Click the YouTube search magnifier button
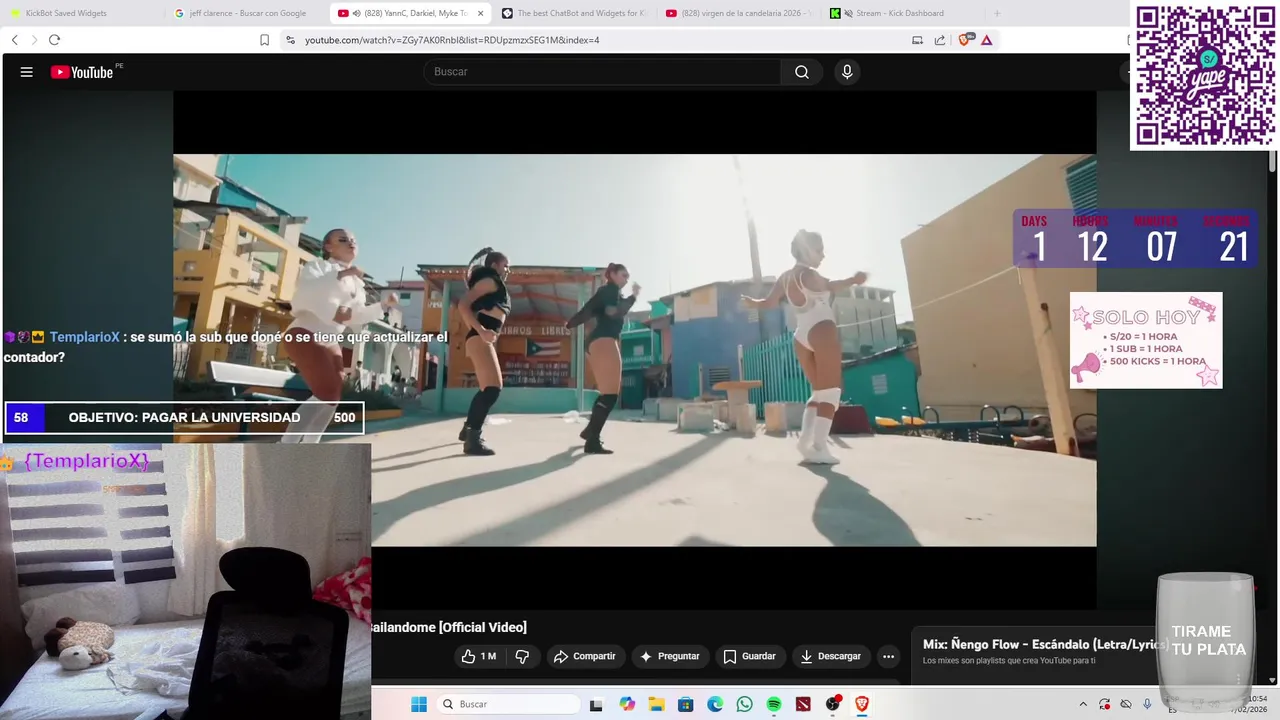This screenshot has width=1280, height=720. tap(802, 72)
